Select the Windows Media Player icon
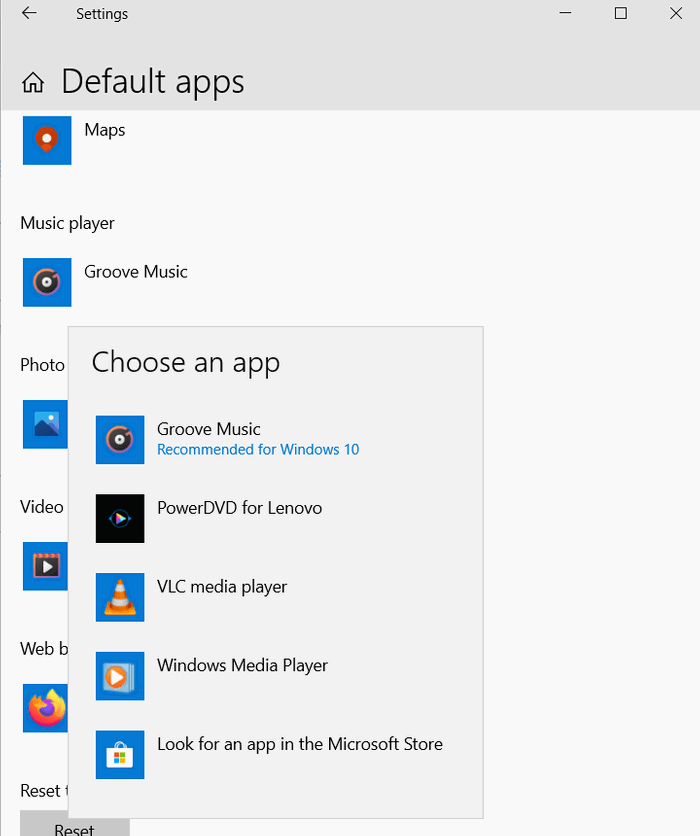The image size is (700, 836). 120,676
